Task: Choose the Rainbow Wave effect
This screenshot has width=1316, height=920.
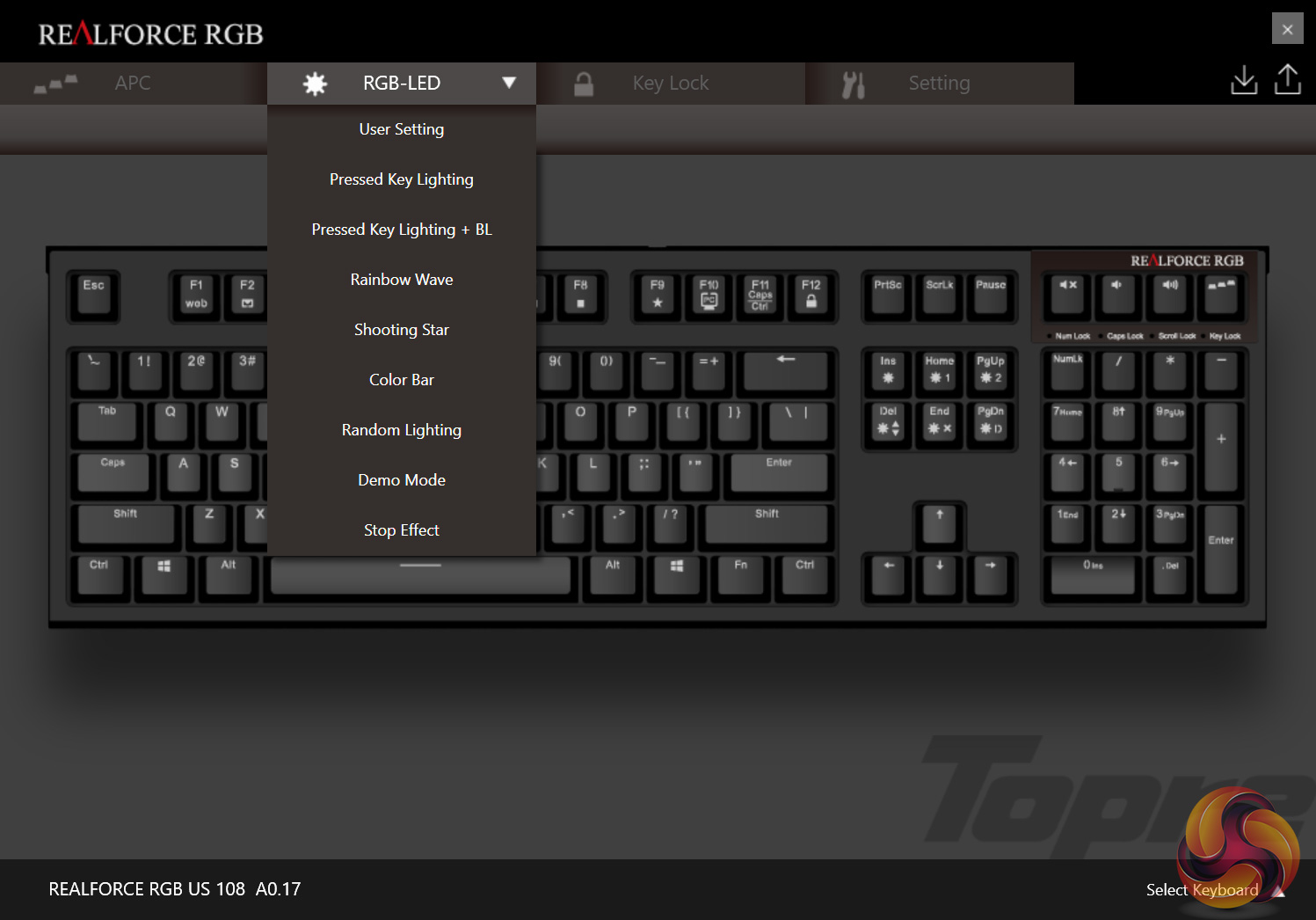Action: click(402, 280)
